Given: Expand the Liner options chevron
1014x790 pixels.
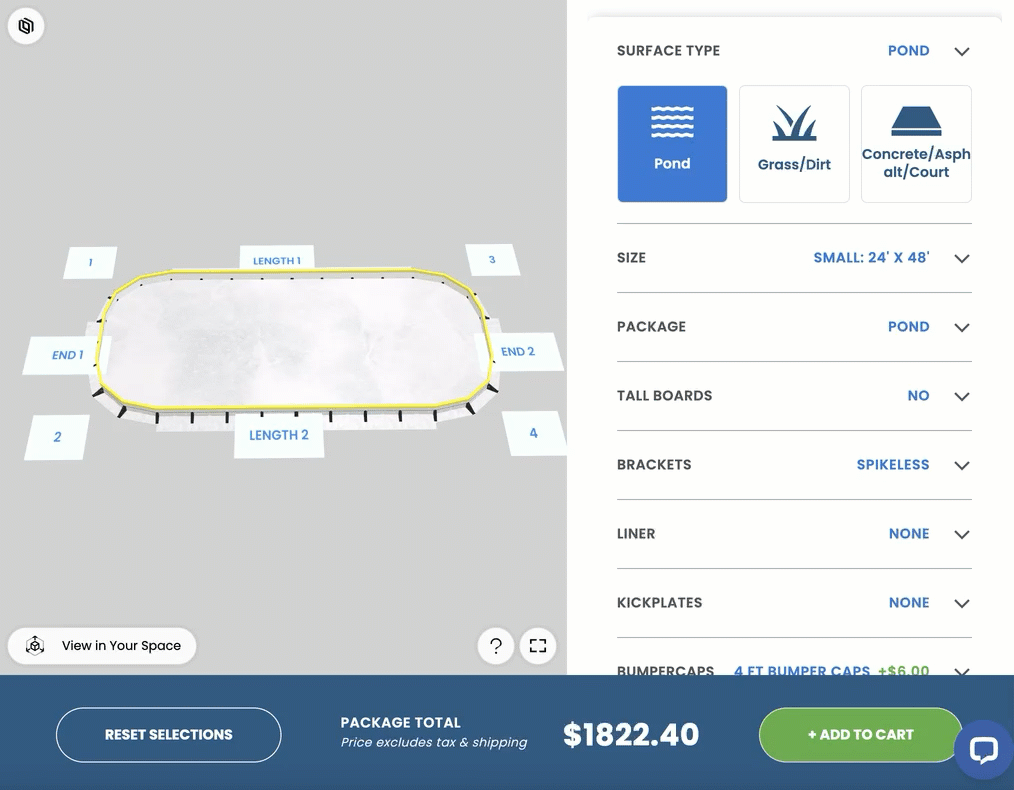Looking at the screenshot, I should (962, 534).
